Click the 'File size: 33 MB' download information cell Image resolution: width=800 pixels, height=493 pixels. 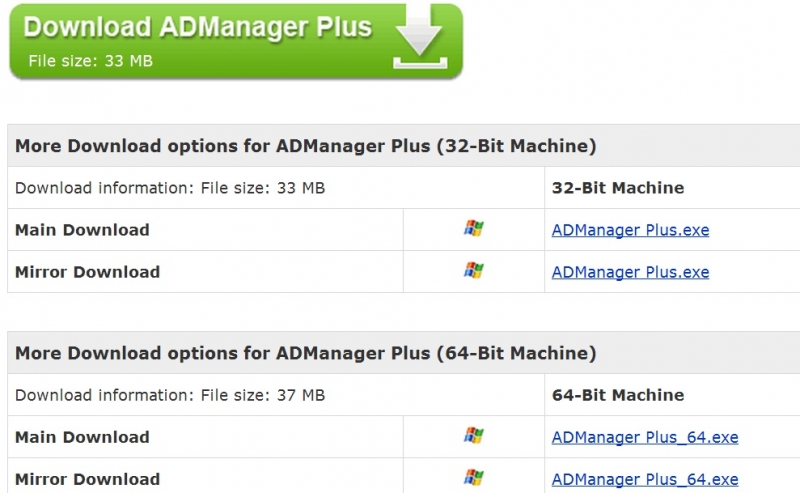[170, 188]
